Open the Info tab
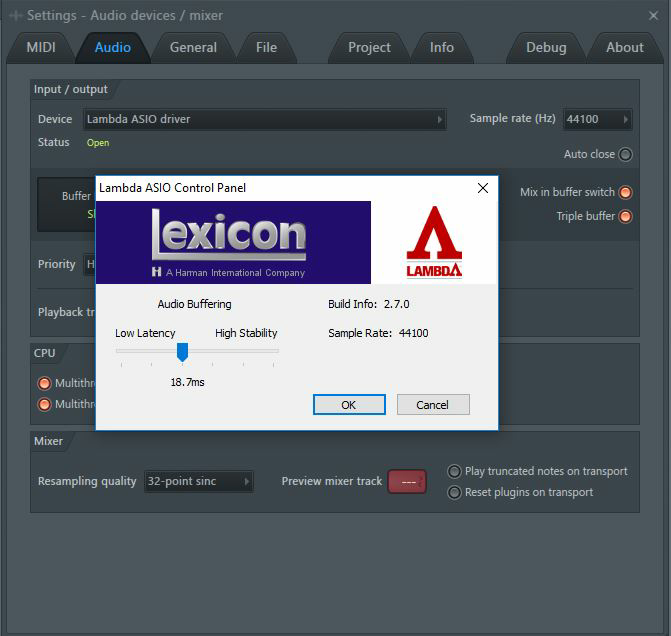The height and width of the screenshot is (636, 671). pos(442,48)
